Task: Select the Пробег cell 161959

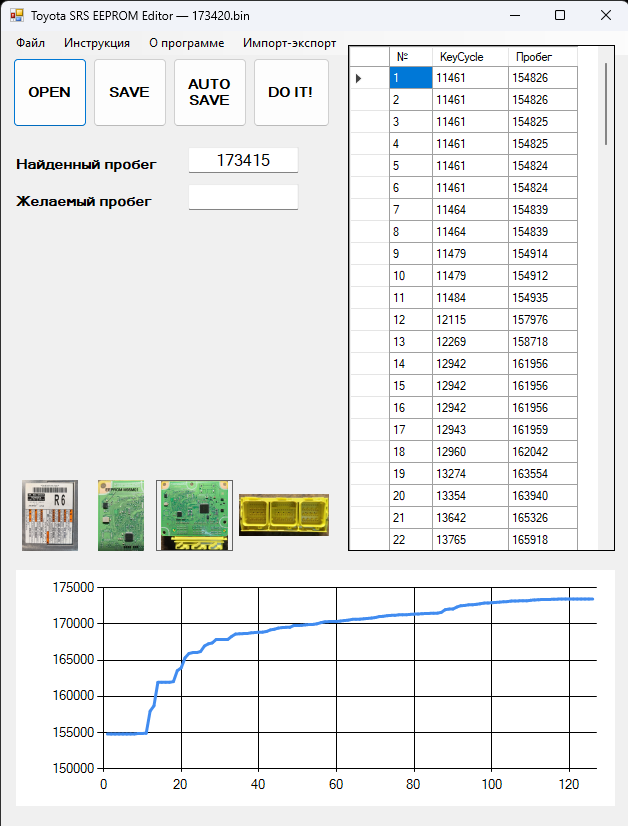Action: coord(543,430)
